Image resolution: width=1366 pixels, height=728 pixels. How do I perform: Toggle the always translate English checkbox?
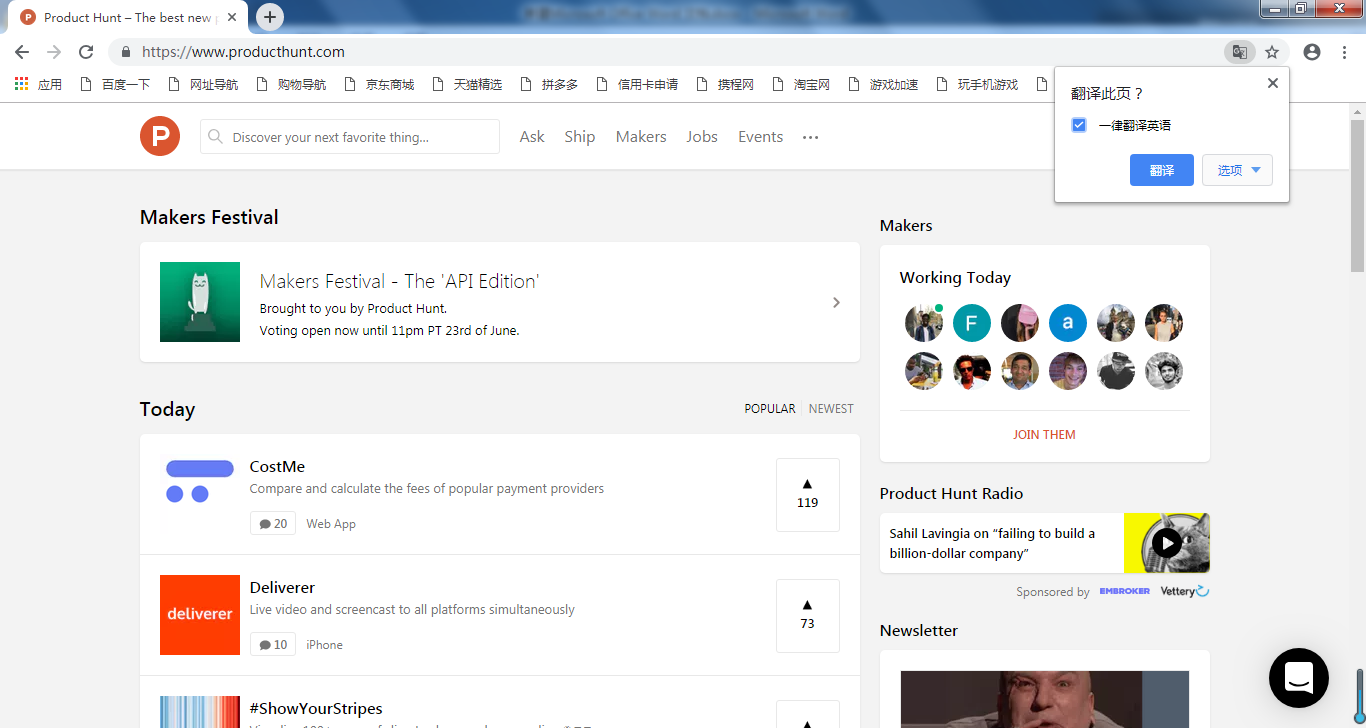click(1079, 125)
